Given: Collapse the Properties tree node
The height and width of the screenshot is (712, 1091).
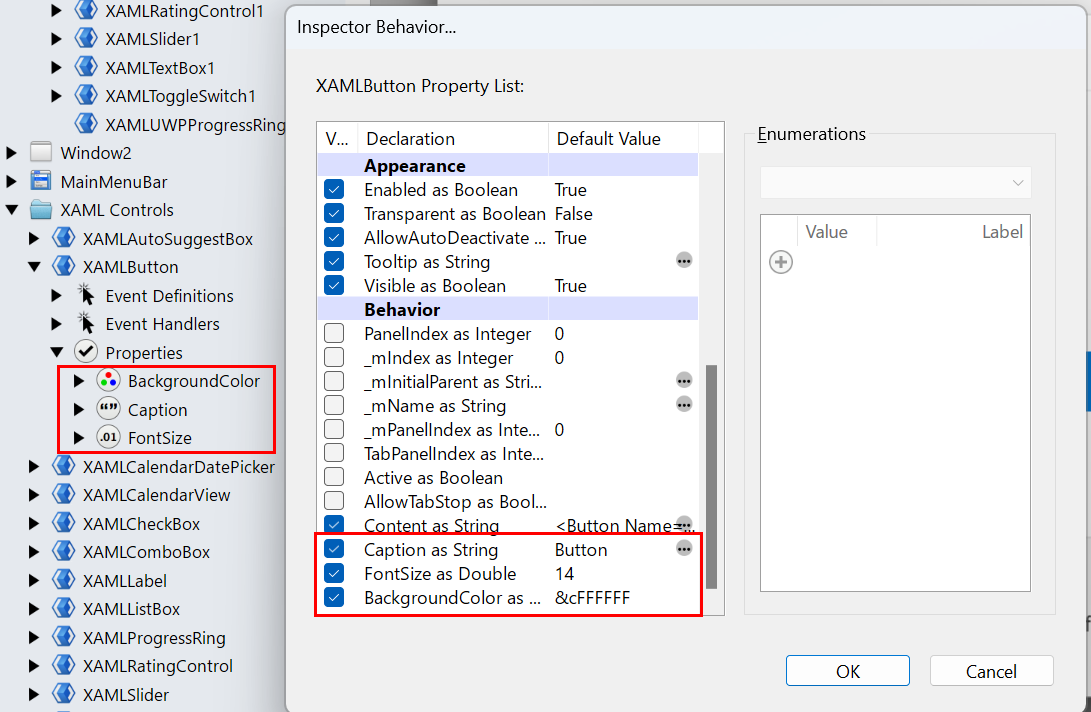Looking at the screenshot, I should (x=57, y=352).
